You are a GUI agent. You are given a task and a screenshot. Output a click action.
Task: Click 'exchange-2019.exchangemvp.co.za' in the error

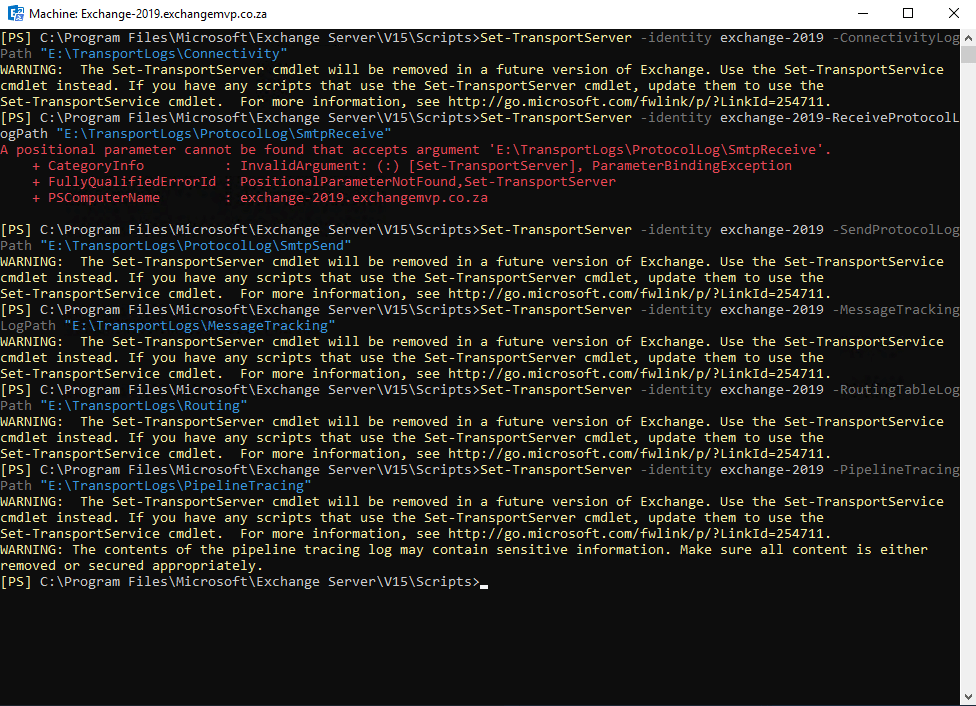tap(364, 198)
